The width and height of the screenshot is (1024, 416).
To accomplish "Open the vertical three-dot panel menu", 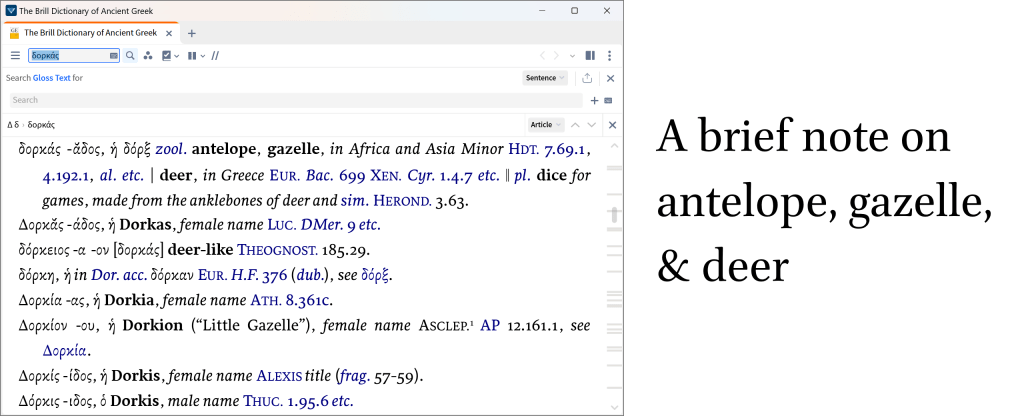I will [x=609, y=55].
